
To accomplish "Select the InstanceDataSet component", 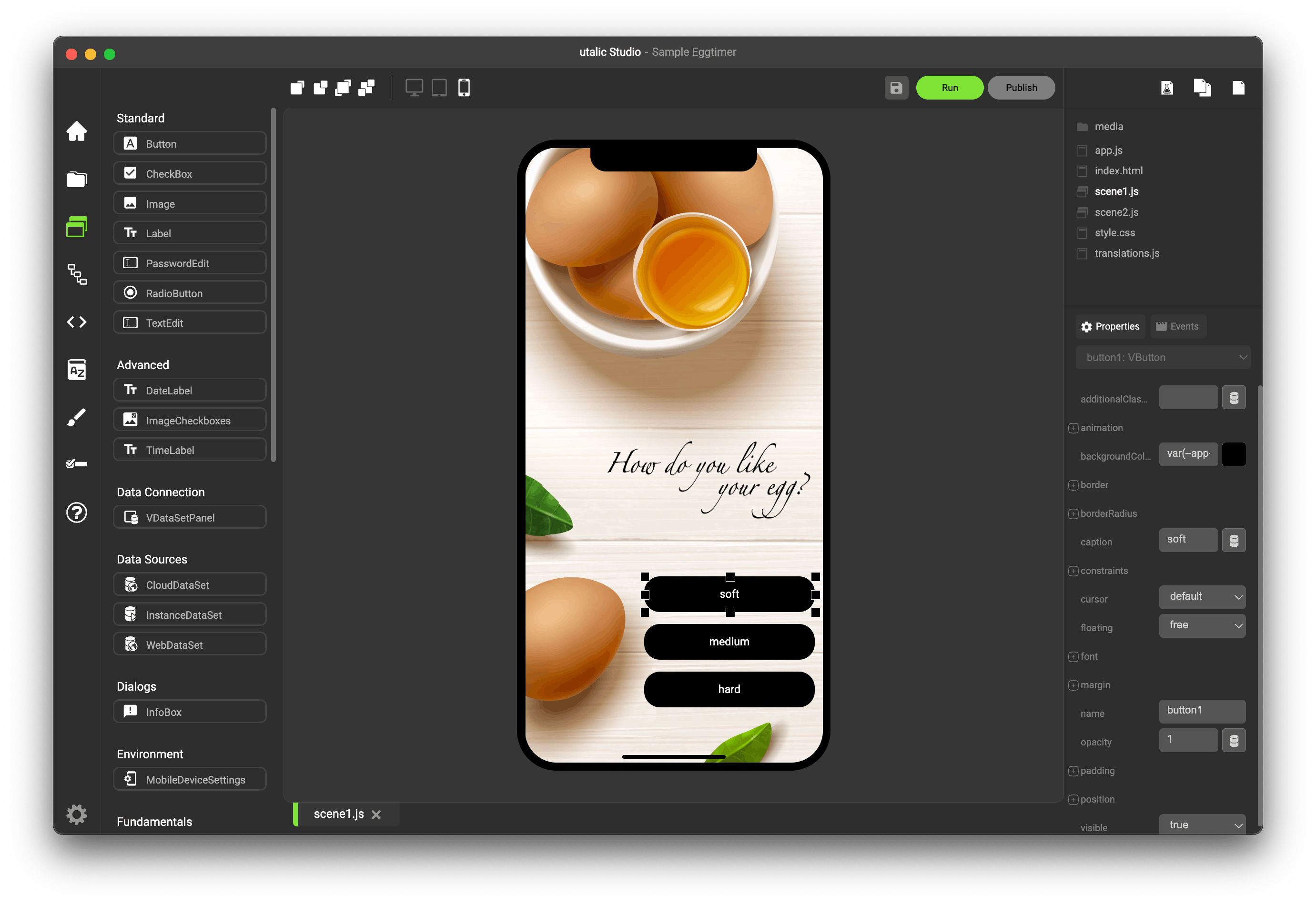I will tap(190, 614).
